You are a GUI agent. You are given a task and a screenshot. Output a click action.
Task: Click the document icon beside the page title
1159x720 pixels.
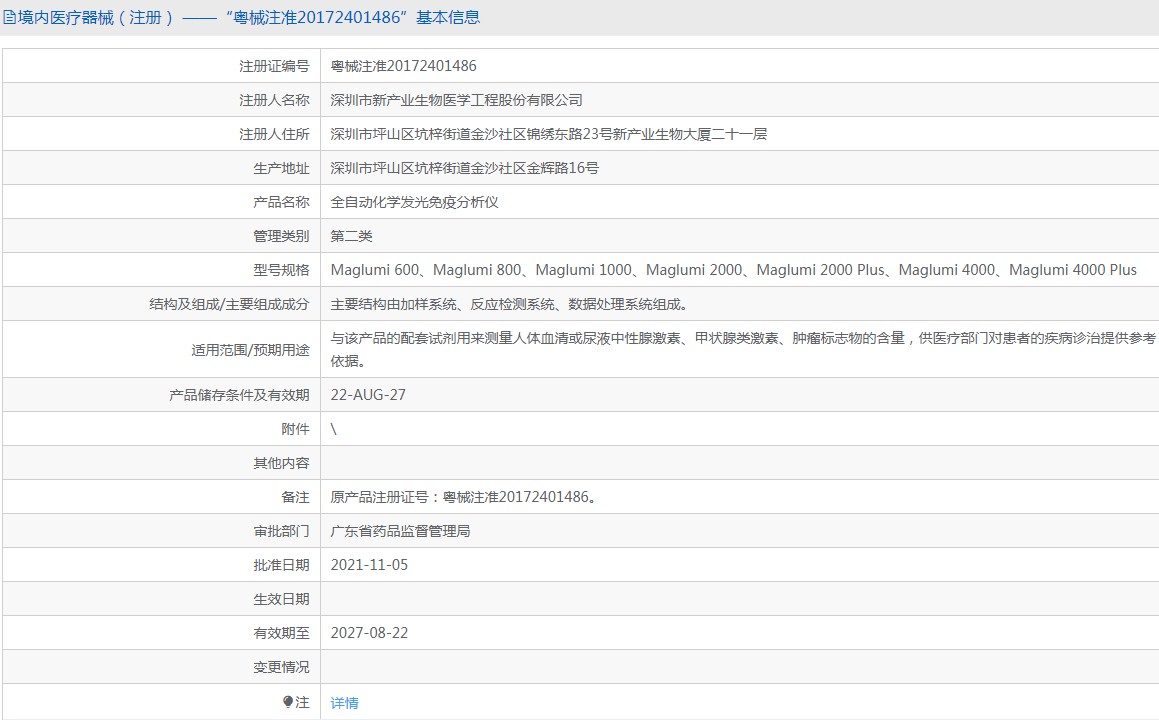point(9,18)
